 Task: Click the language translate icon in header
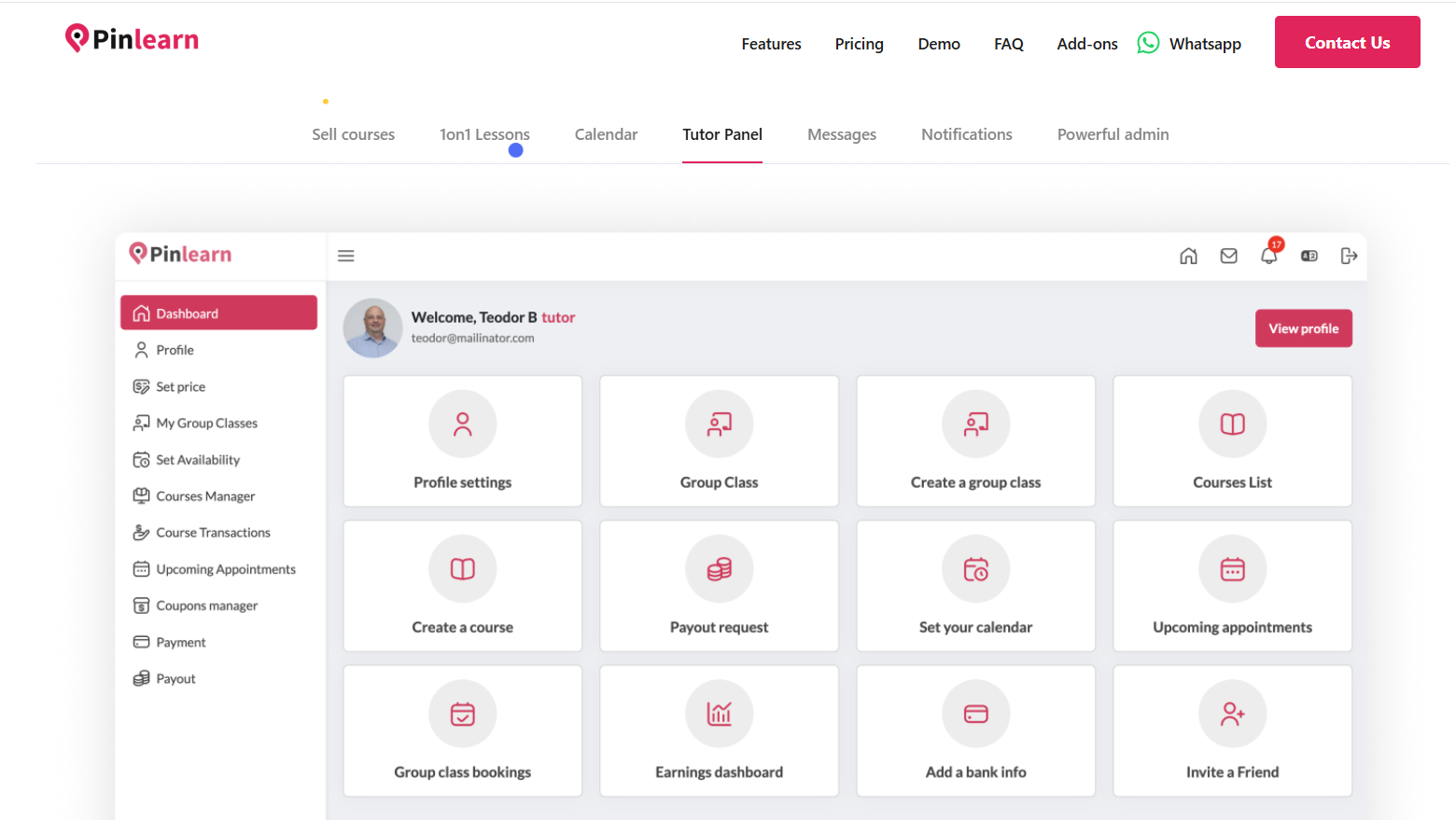pyautogui.click(x=1309, y=256)
